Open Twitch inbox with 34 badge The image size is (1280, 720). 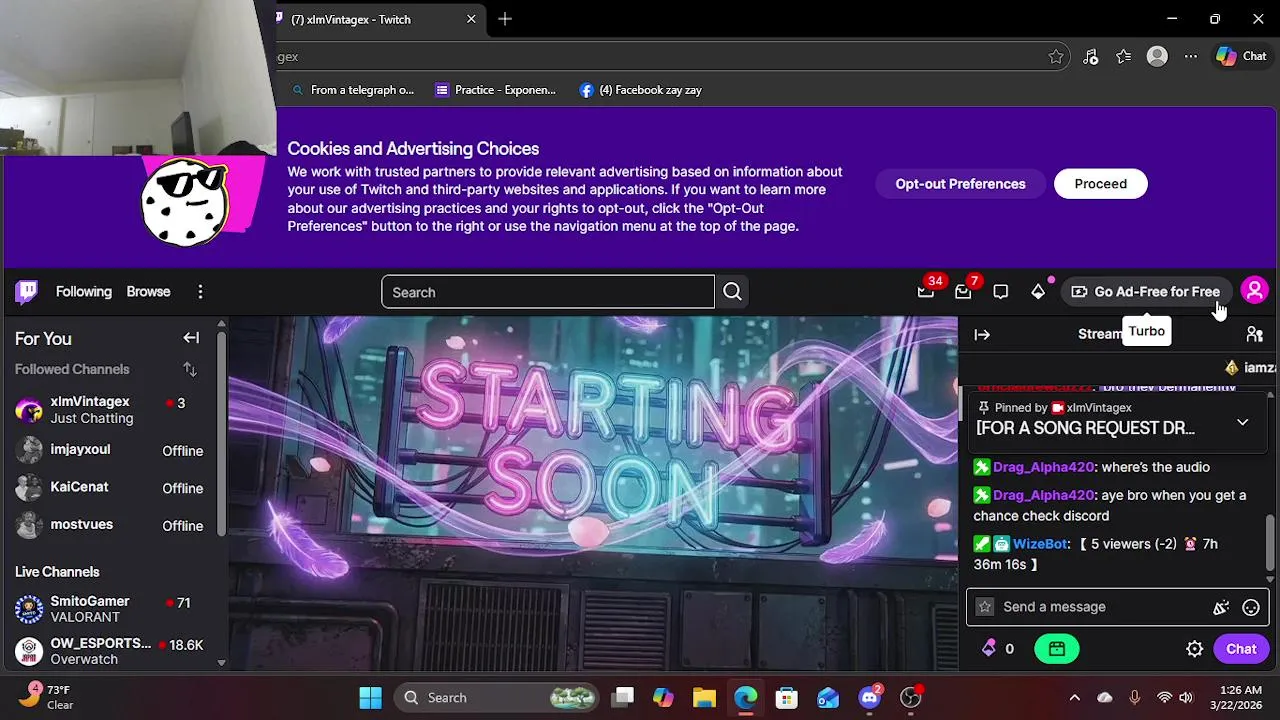(x=926, y=292)
